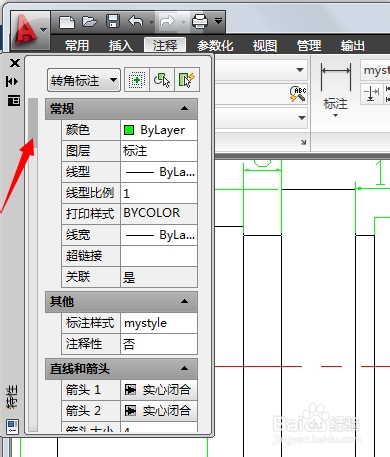Open the lower ribbon dropdown arrow
Viewport: 390px width, 457px height.
[302, 118]
